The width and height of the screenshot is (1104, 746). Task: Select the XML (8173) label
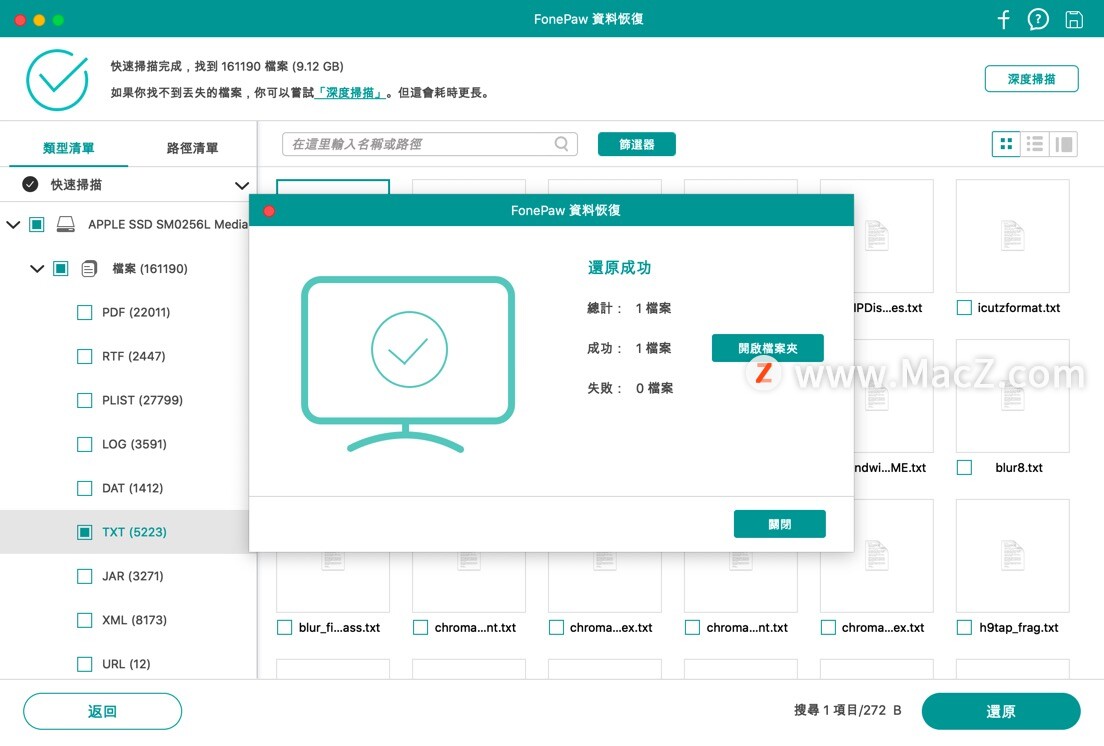(134, 620)
